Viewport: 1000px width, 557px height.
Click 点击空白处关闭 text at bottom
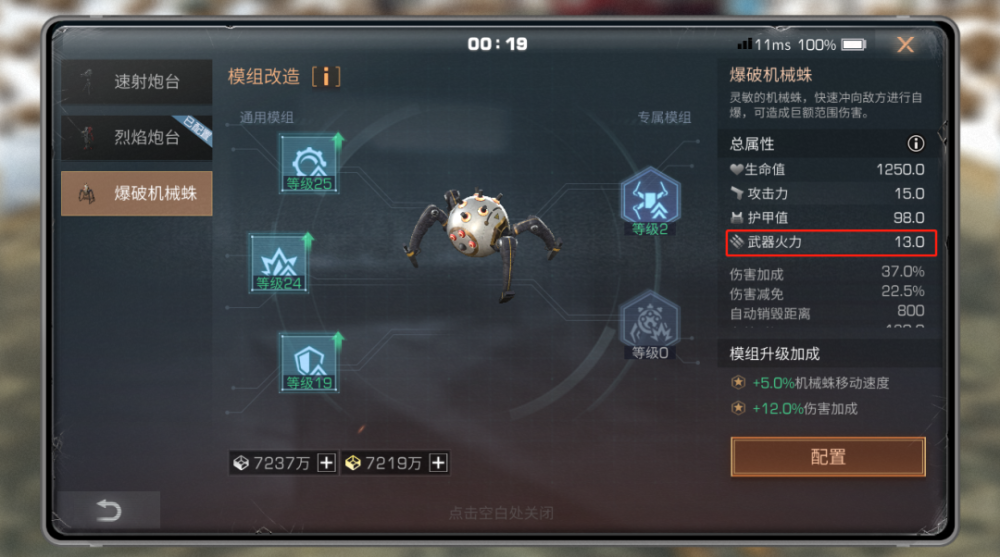(x=501, y=513)
